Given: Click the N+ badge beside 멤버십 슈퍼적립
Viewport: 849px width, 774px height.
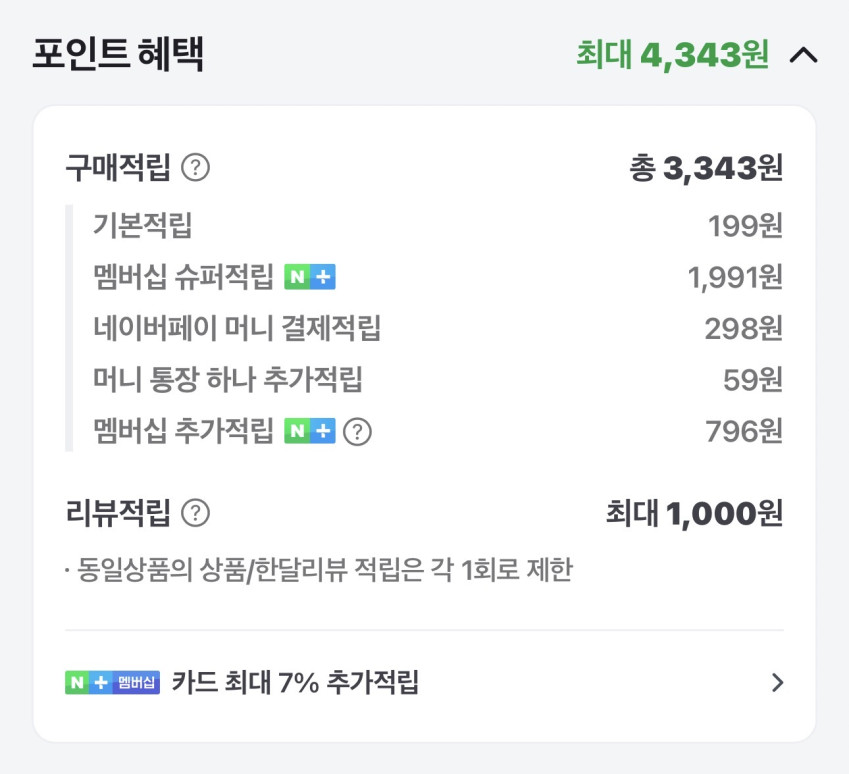Looking at the screenshot, I should point(309,277).
